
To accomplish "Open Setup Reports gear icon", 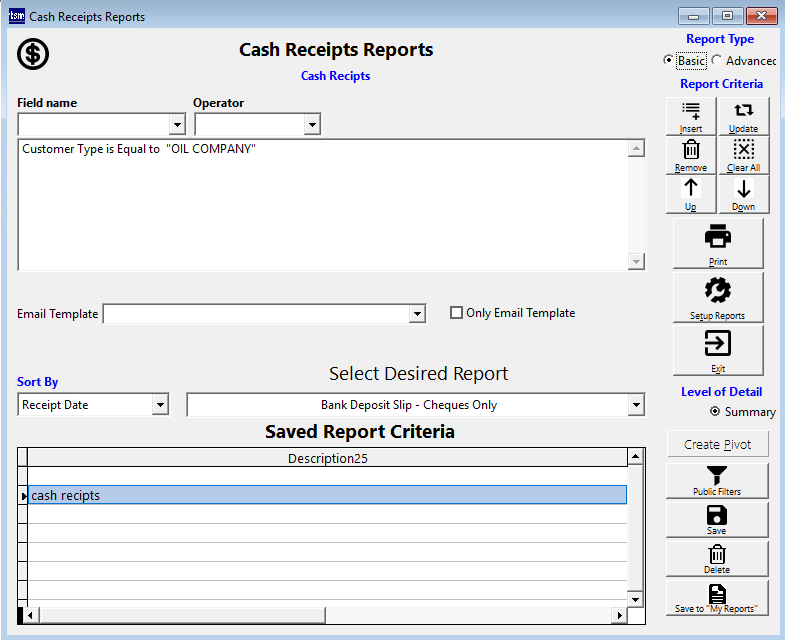I will click(x=717, y=297).
